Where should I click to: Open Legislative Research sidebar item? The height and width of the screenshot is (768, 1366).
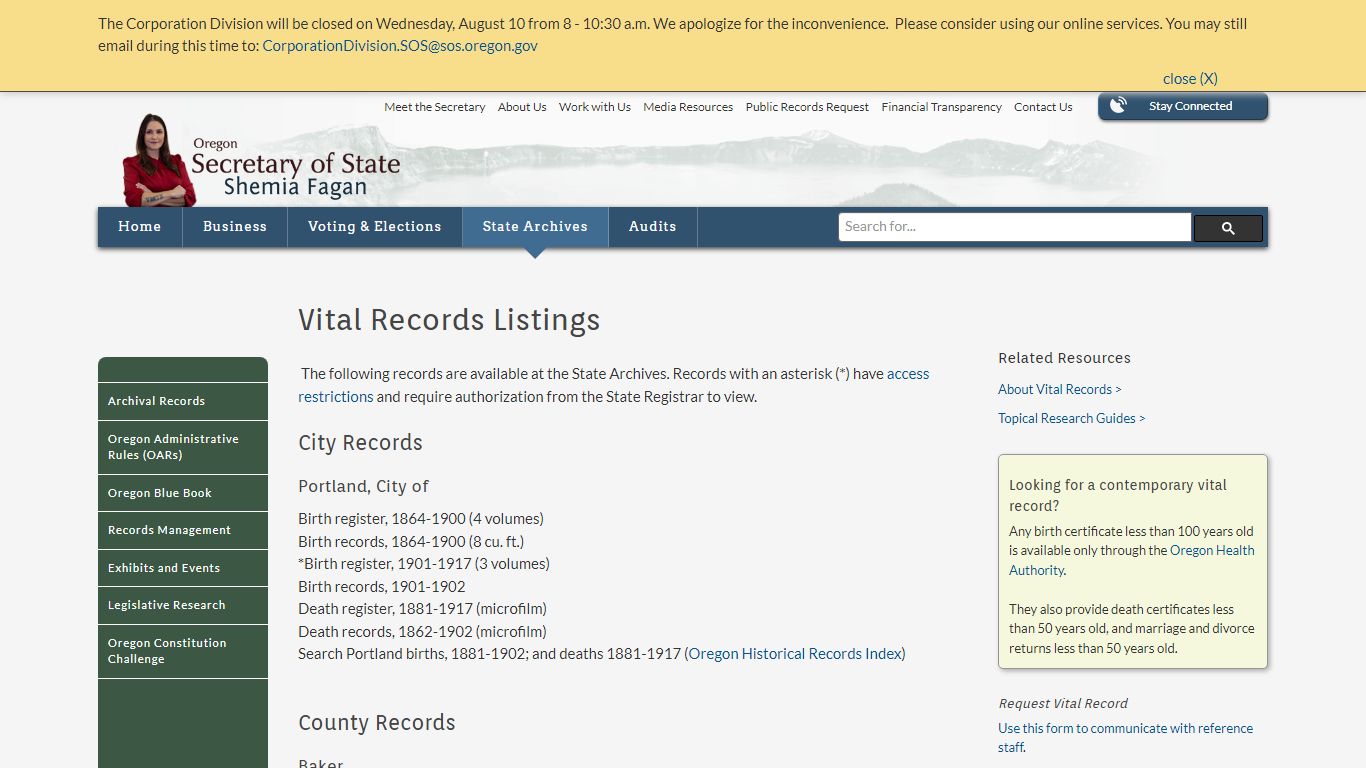pyautogui.click(x=183, y=605)
